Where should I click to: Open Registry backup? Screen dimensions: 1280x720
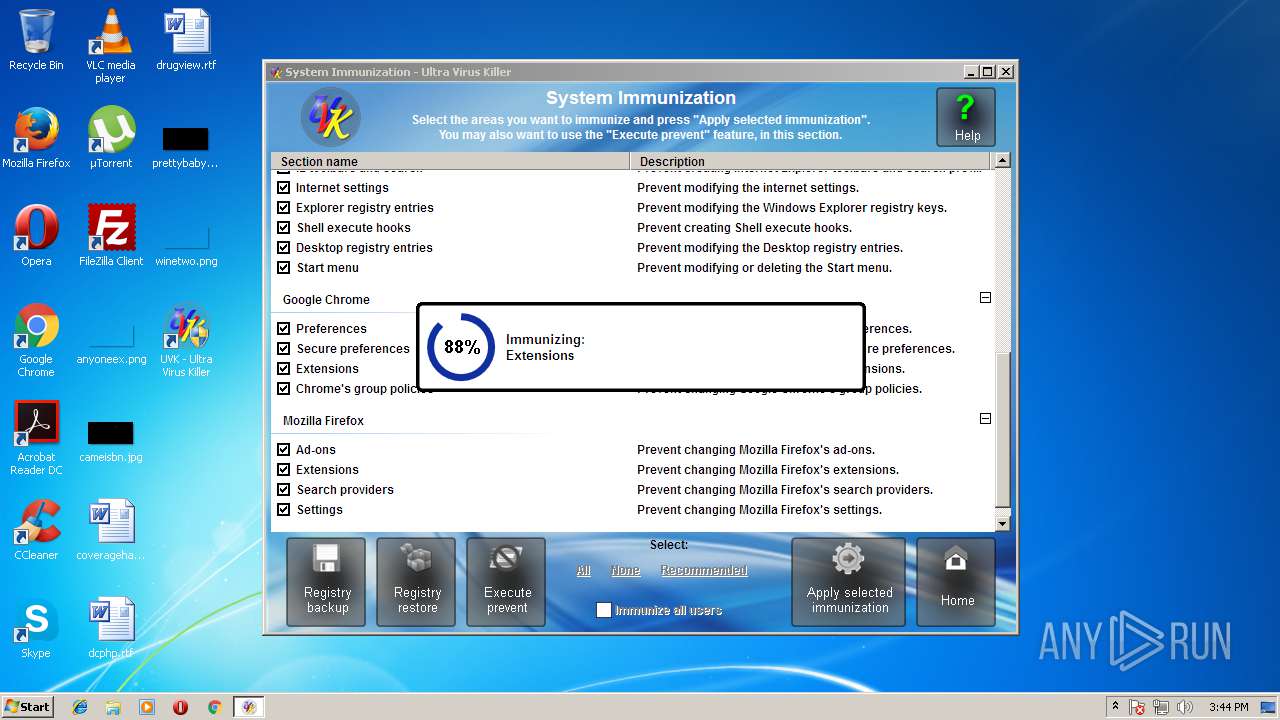point(326,582)
